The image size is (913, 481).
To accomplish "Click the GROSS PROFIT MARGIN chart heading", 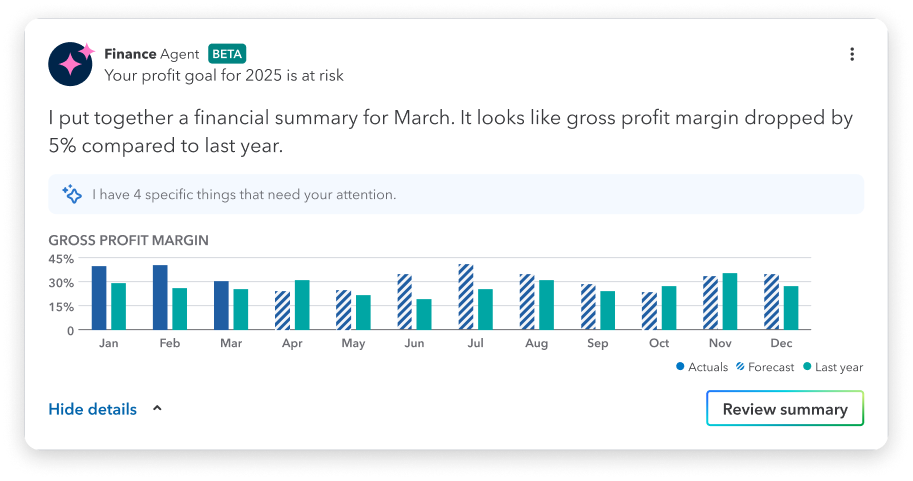I will pyautogui.click(x=128, y=241).
